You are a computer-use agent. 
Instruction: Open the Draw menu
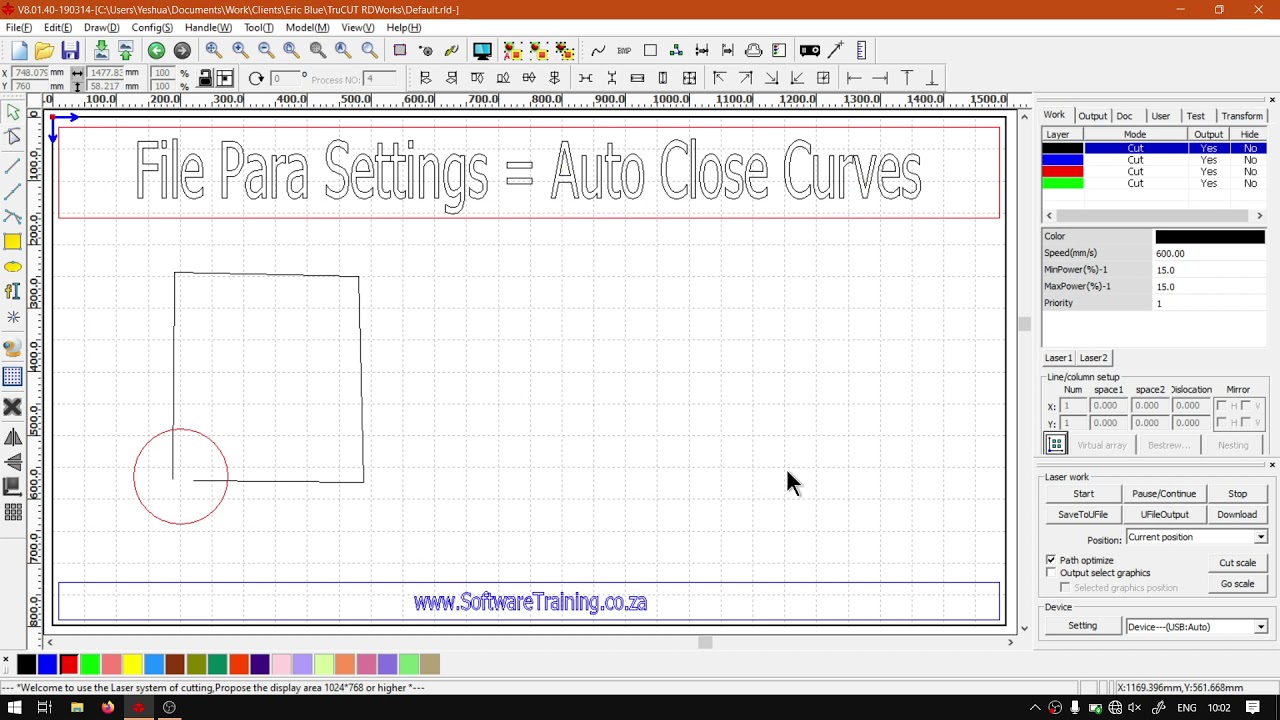(102, 28)
